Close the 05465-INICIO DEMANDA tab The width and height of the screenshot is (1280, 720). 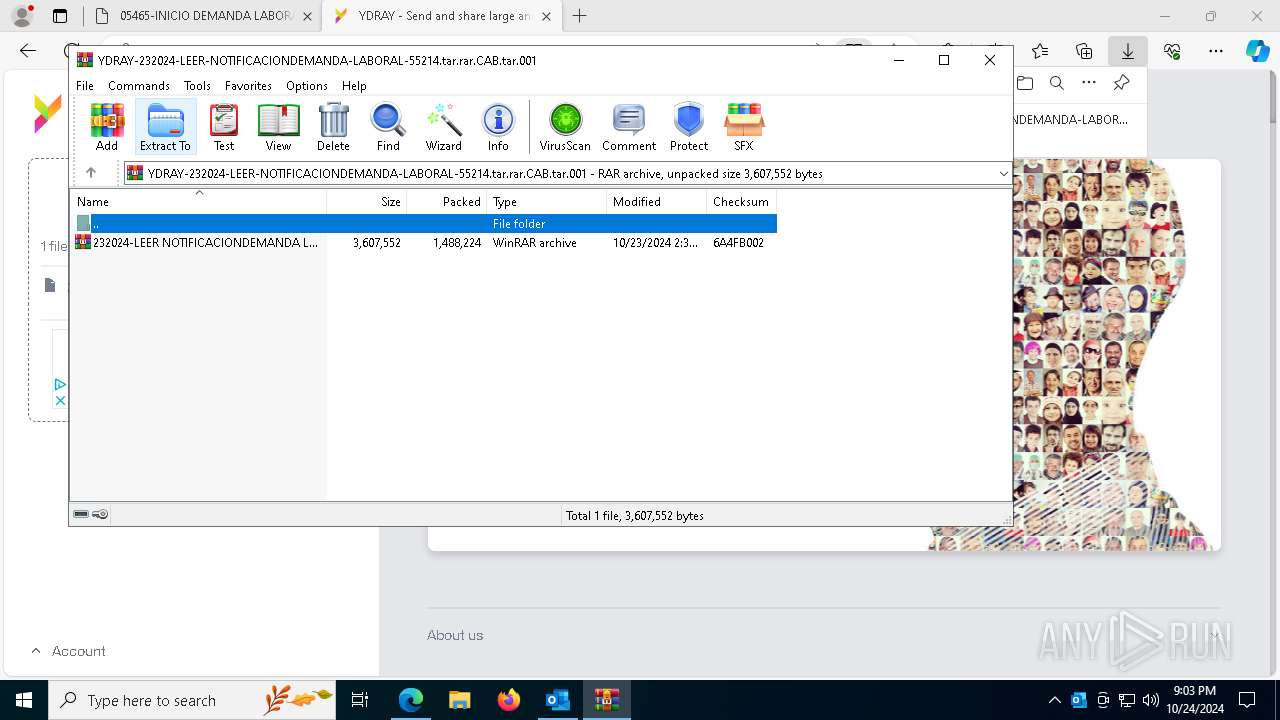(x=307, y=16)
